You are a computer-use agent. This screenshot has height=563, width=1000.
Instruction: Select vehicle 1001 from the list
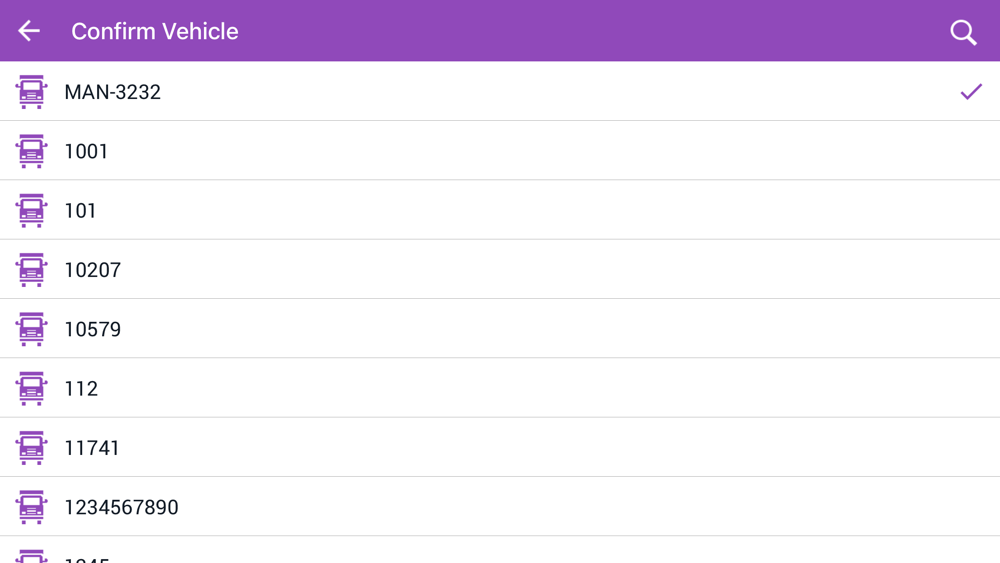click(x=86, y=151)
